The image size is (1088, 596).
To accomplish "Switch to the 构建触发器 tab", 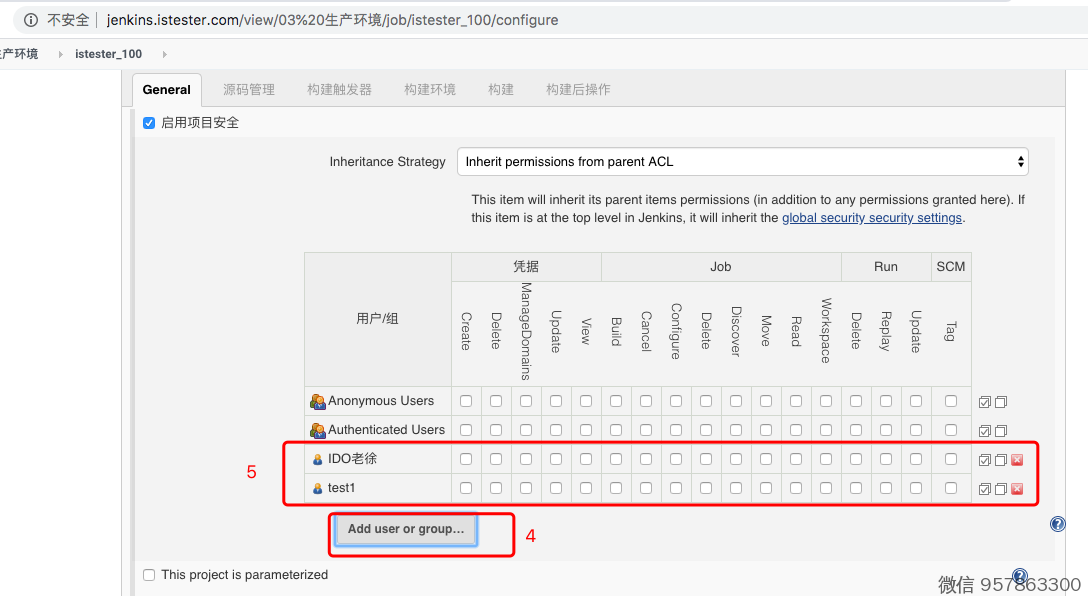I will click(339, 89).
